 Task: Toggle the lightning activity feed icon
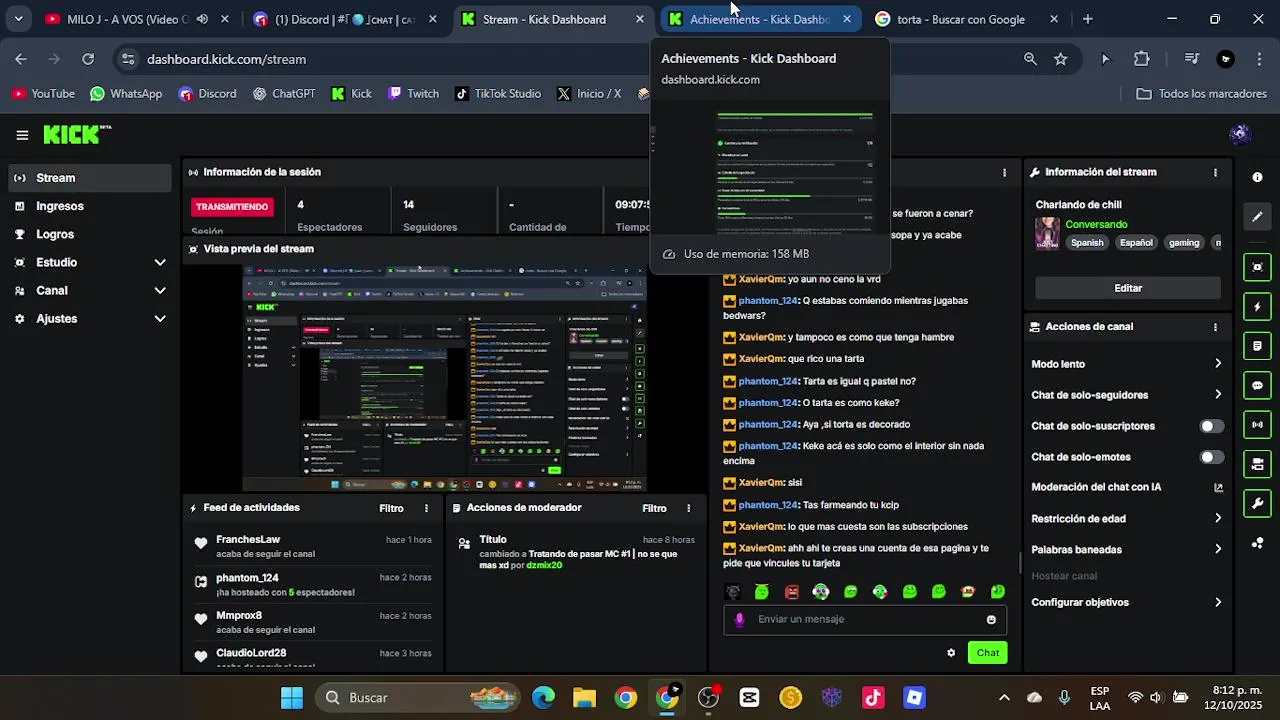pos(1257,307)
